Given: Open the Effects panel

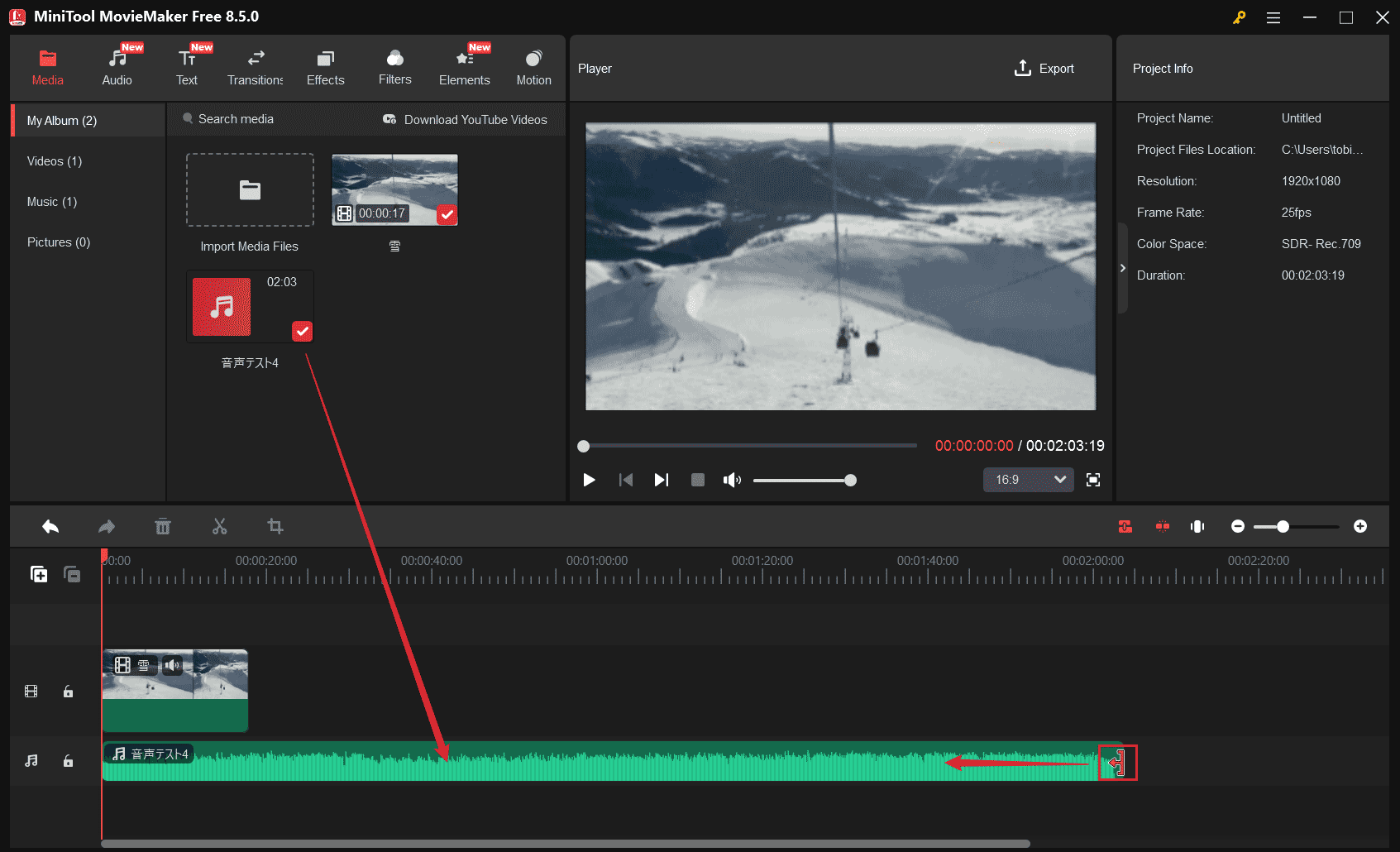Looking at the screenshot, I should (x=324, y=66).
